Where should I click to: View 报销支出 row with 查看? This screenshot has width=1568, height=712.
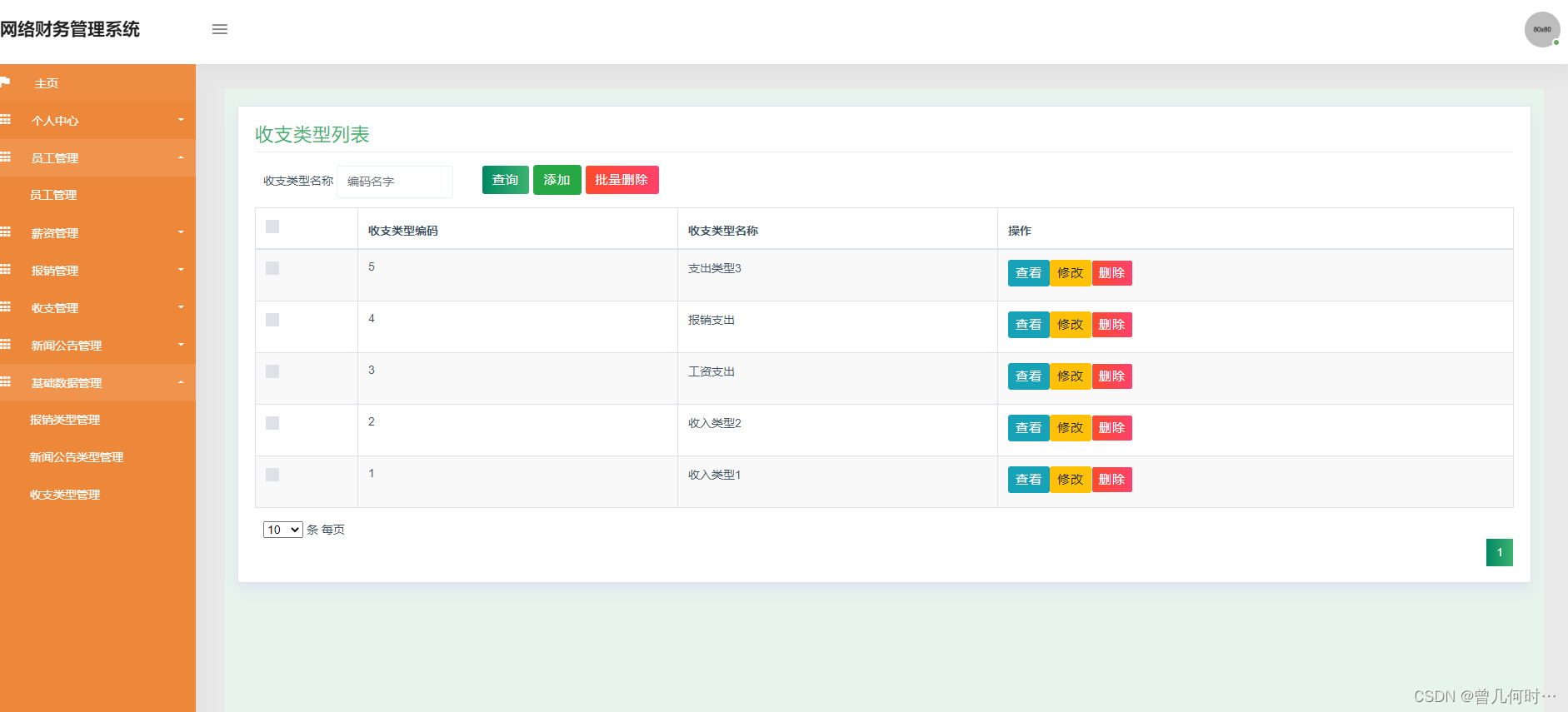coord(1028,325)
